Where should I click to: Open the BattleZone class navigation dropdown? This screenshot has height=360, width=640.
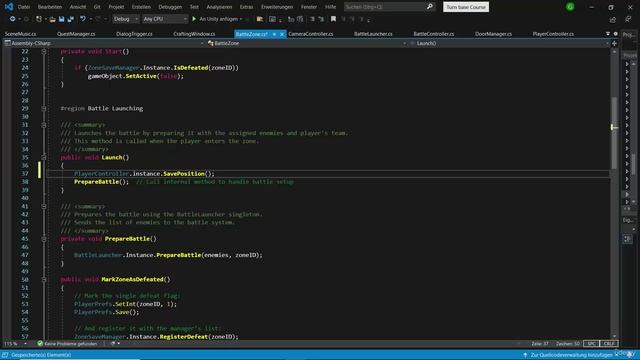[307, 43]
